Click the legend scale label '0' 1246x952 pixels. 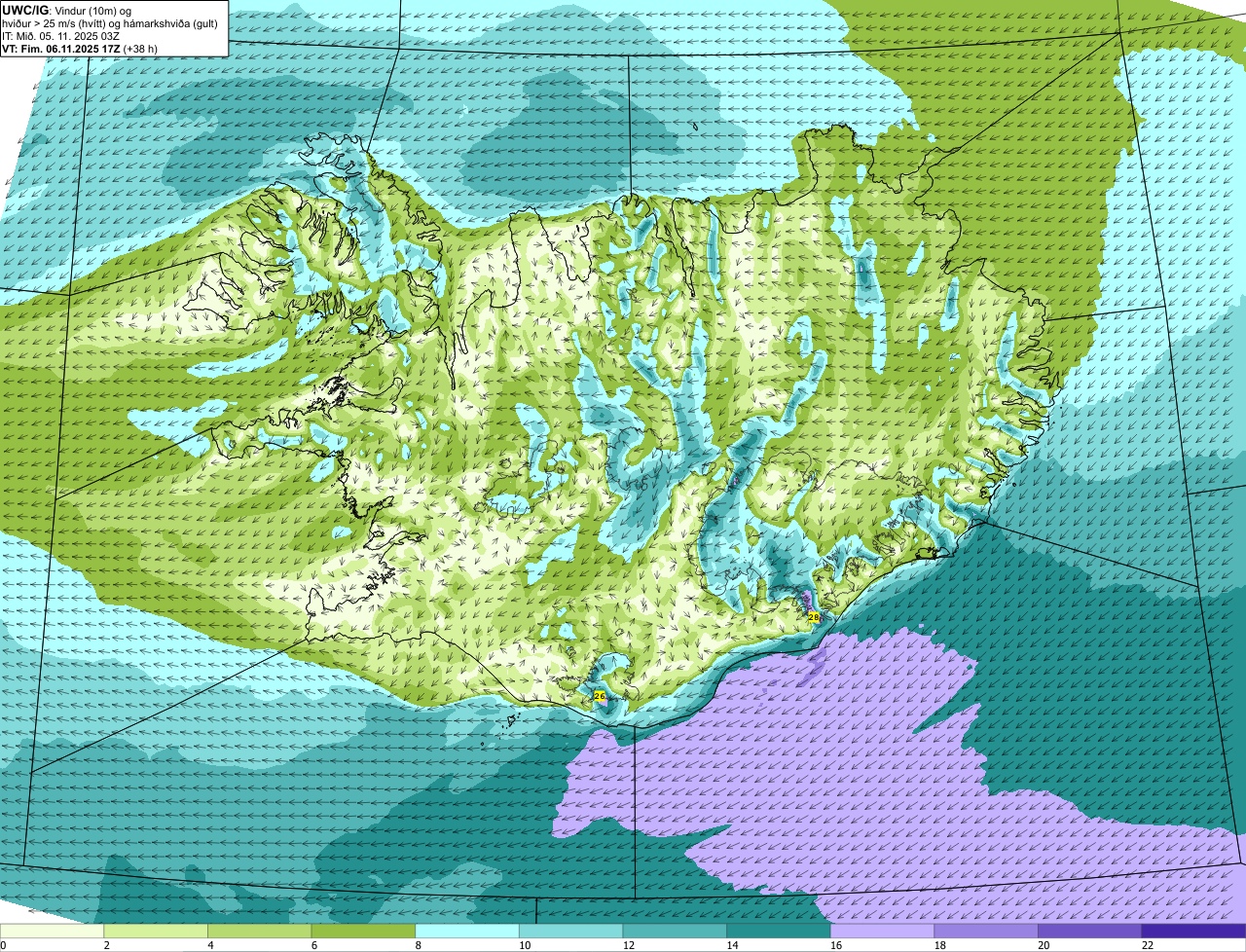click(4, 945)
